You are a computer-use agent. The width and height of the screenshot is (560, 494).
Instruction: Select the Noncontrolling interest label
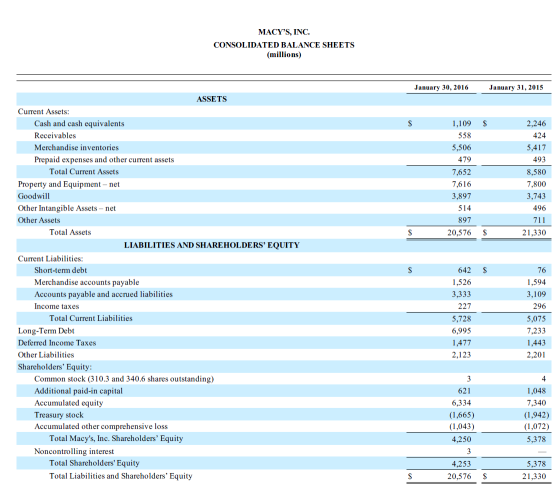pos(74,451)
